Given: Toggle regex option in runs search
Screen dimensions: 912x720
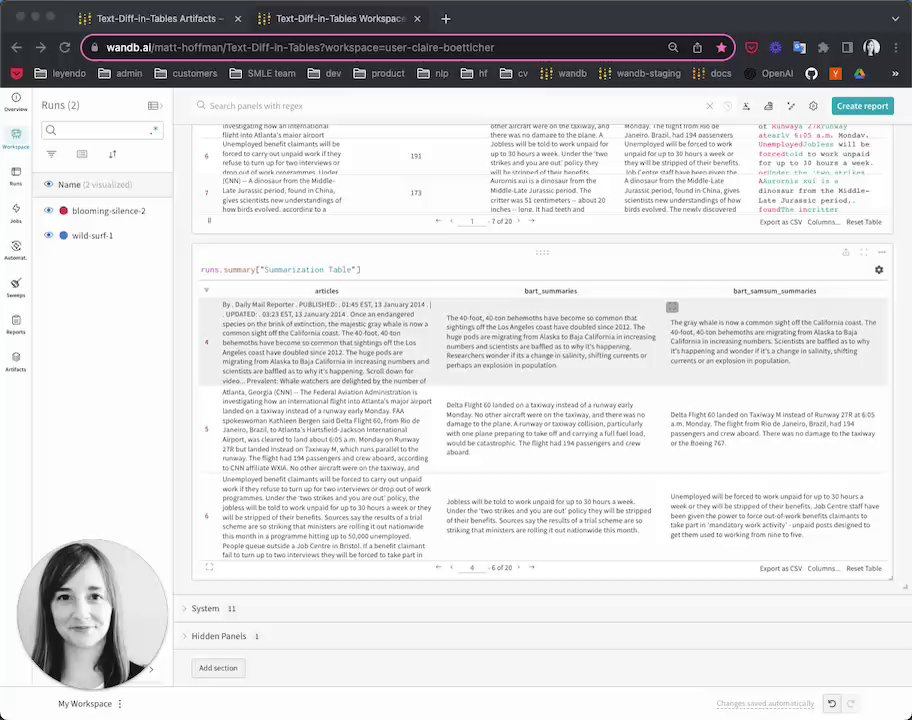Looking at the screenshot, I should pyautogui.click(x=154, y=130).
